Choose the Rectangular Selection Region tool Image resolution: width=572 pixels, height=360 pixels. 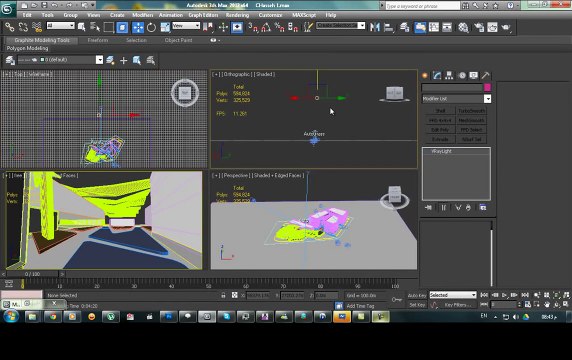(109, 27)
